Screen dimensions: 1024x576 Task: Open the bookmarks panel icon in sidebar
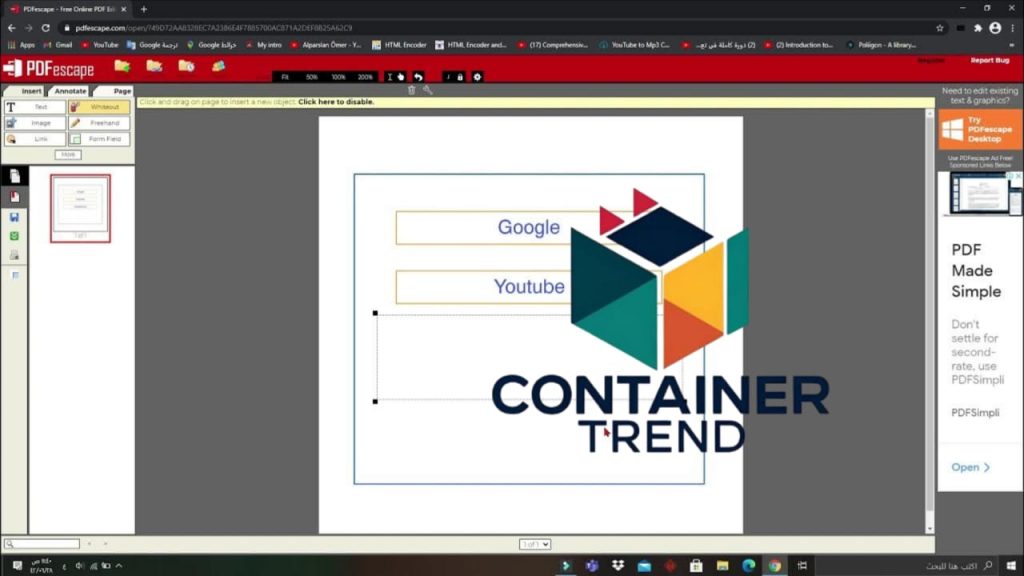coord(14,197)
